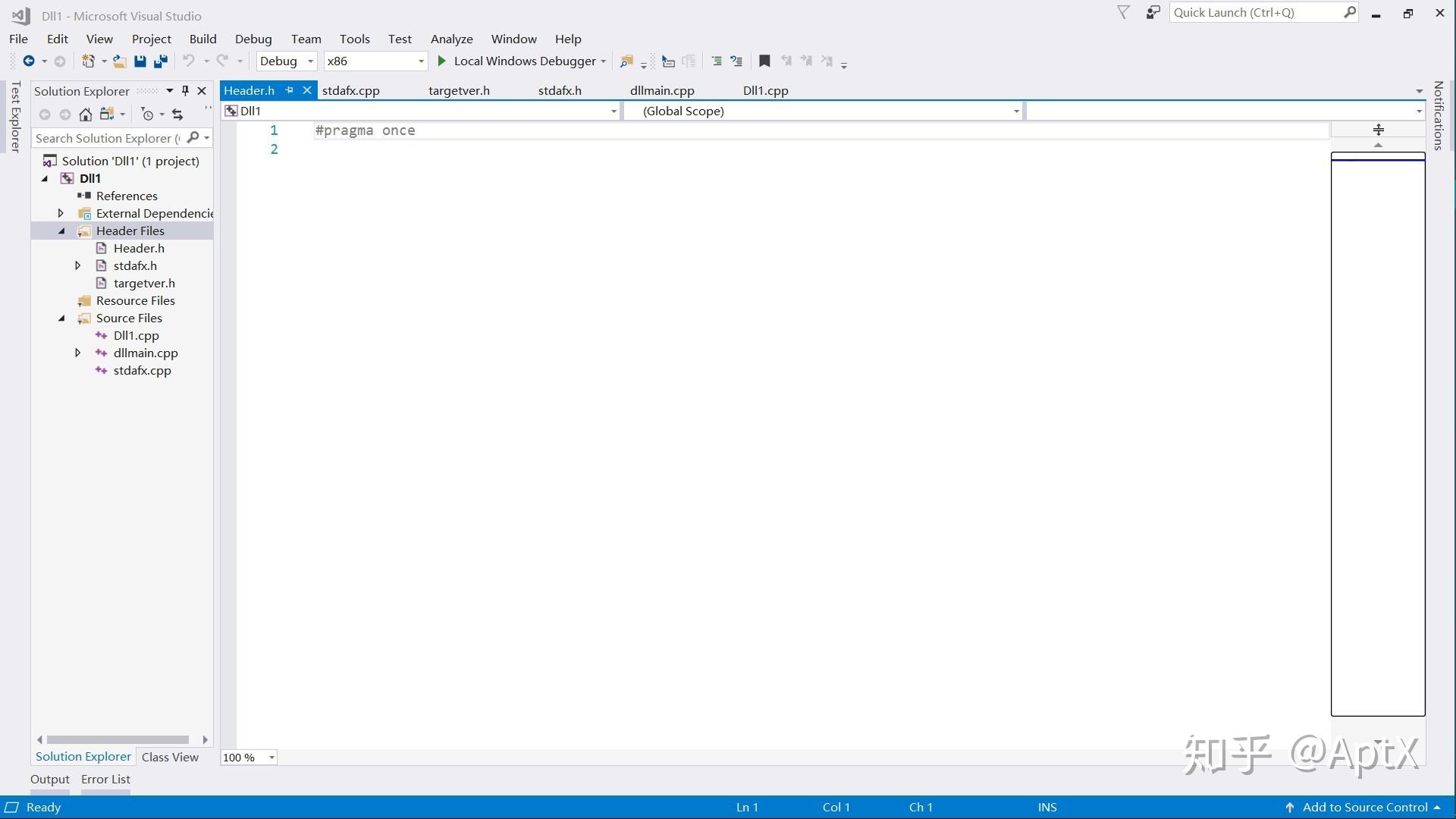1456x819 pixels.
Task: Click the editor split-window handle icon
Action: tap(1379, 130)
